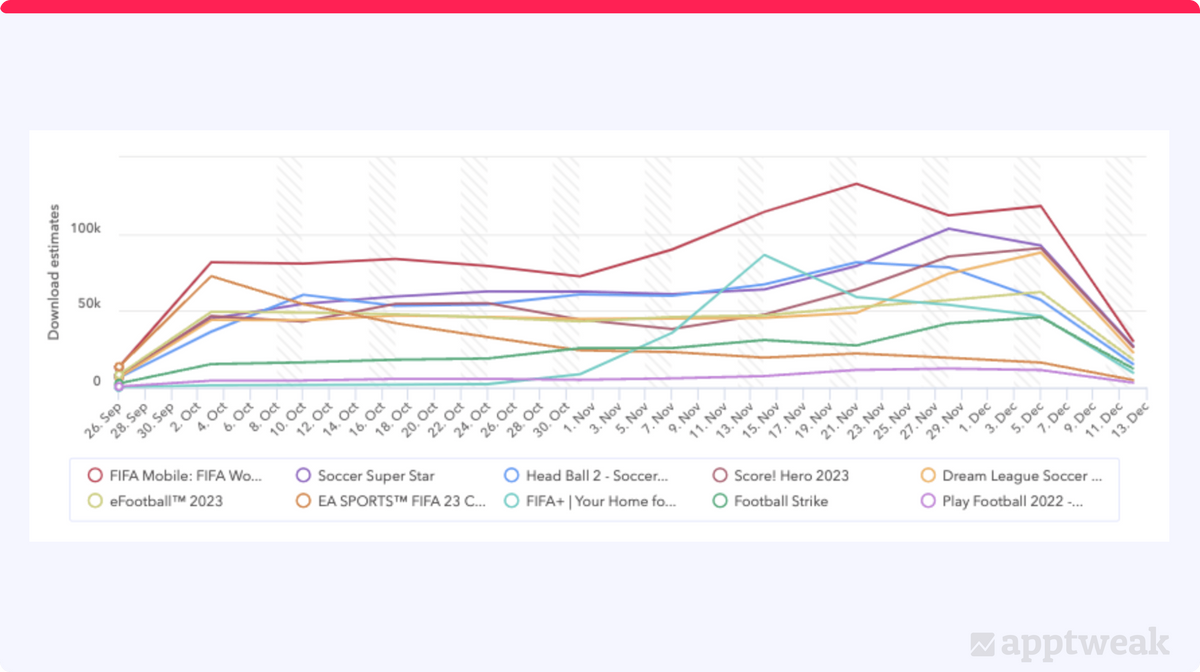Toggle the FIFA Mobile: FIFA Wo... legend series

pyautogui.click(x=176, y=476)
